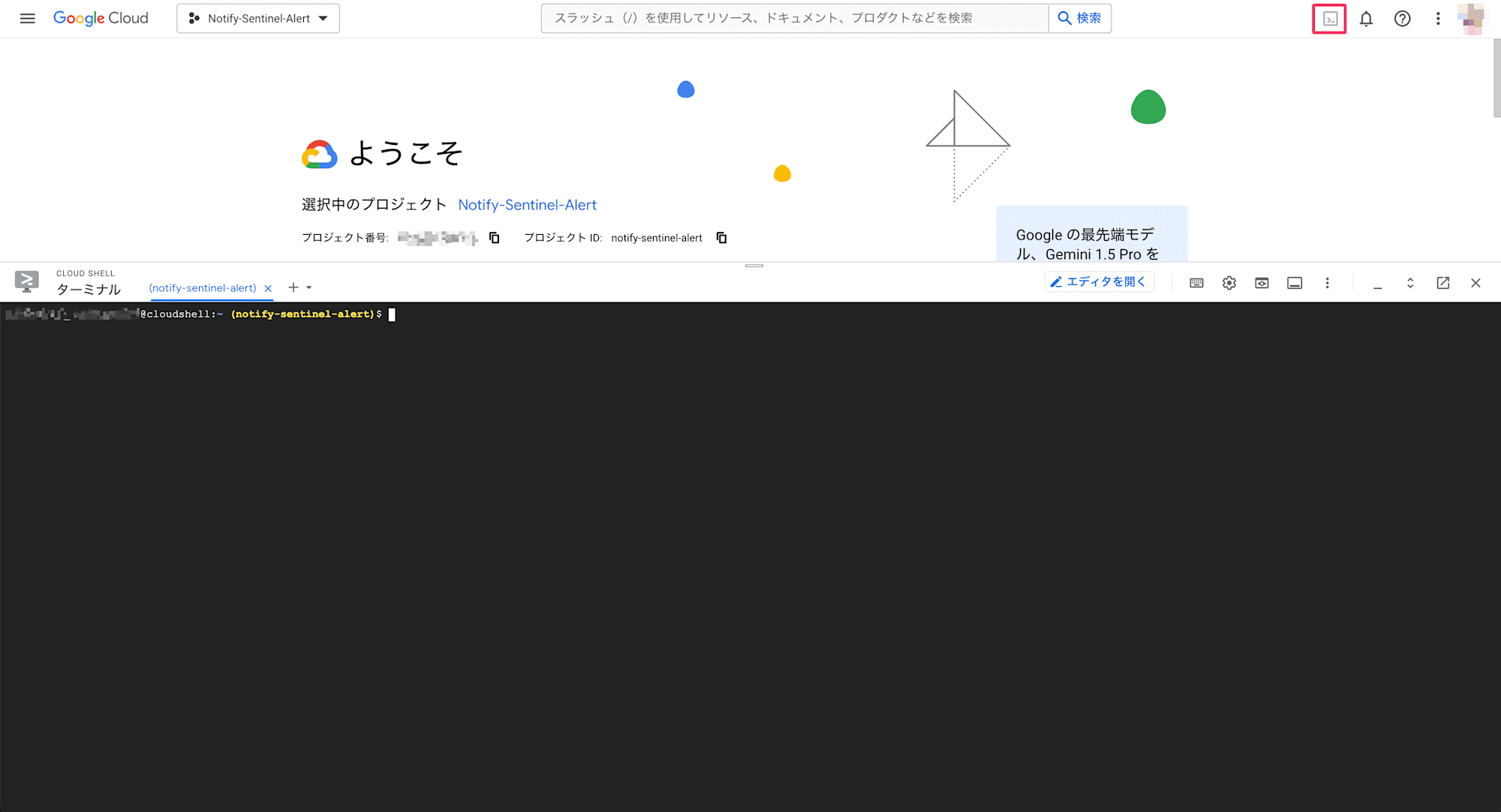The height and width of the screenshot is (812, 1501).
Task: Open the notifications bell
Action: (x=1366, y=19)
